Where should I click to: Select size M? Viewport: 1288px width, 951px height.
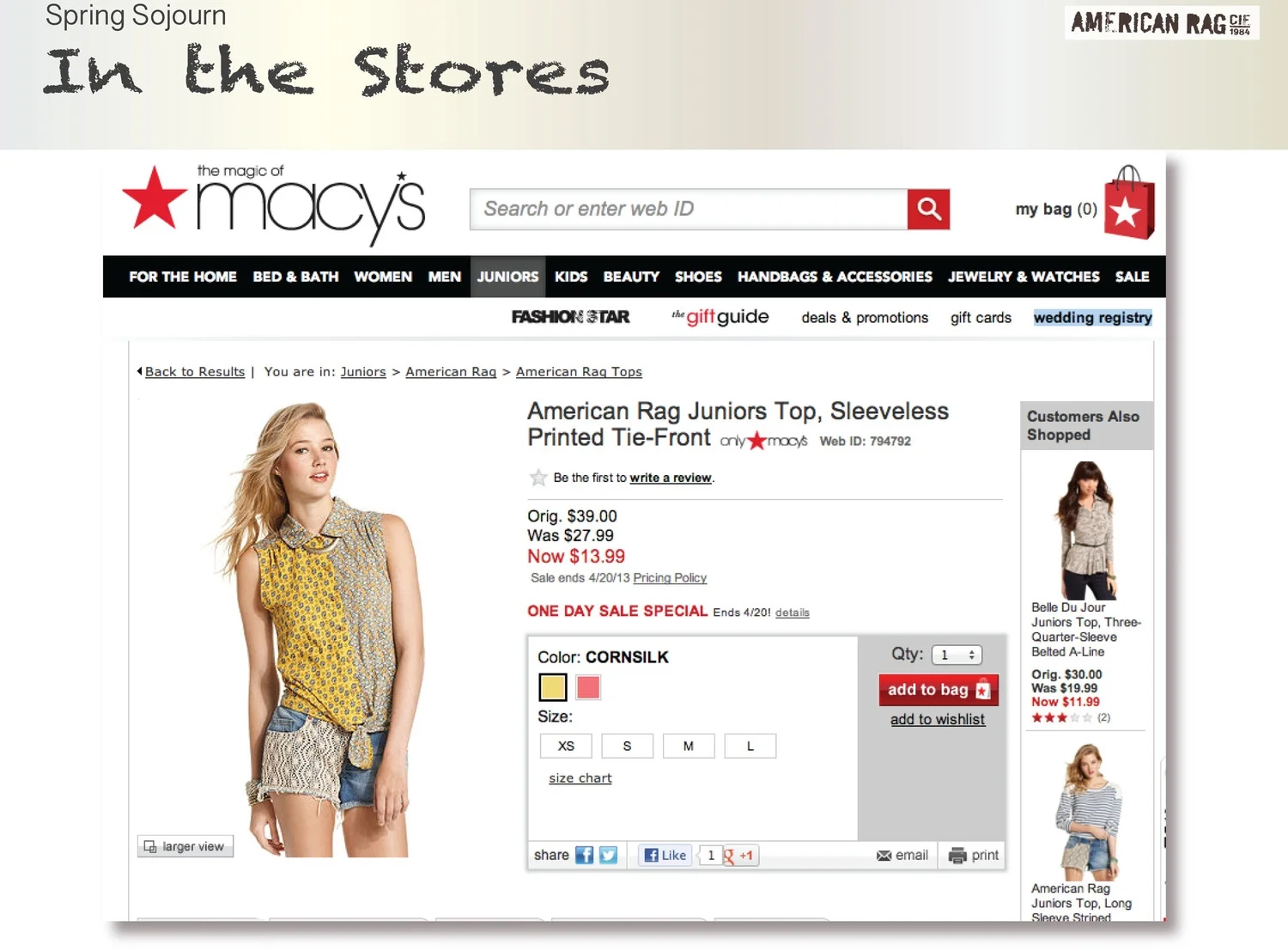point(689,746)
